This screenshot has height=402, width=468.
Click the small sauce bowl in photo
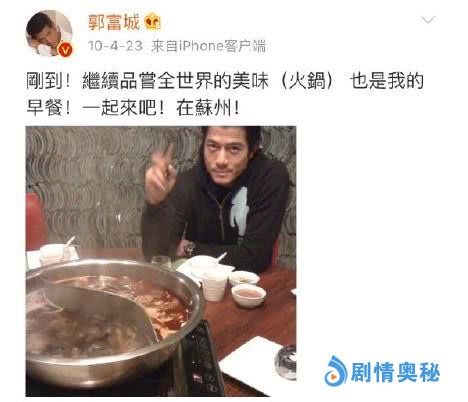tap(248, 295)
